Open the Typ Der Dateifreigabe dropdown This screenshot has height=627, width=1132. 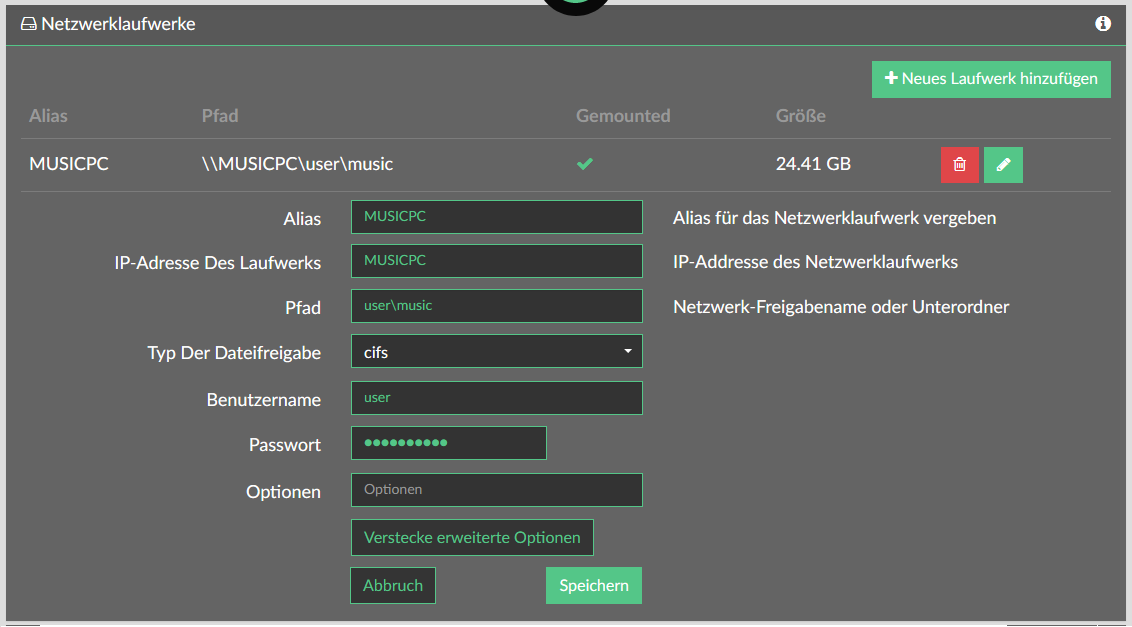coord(496,352)
